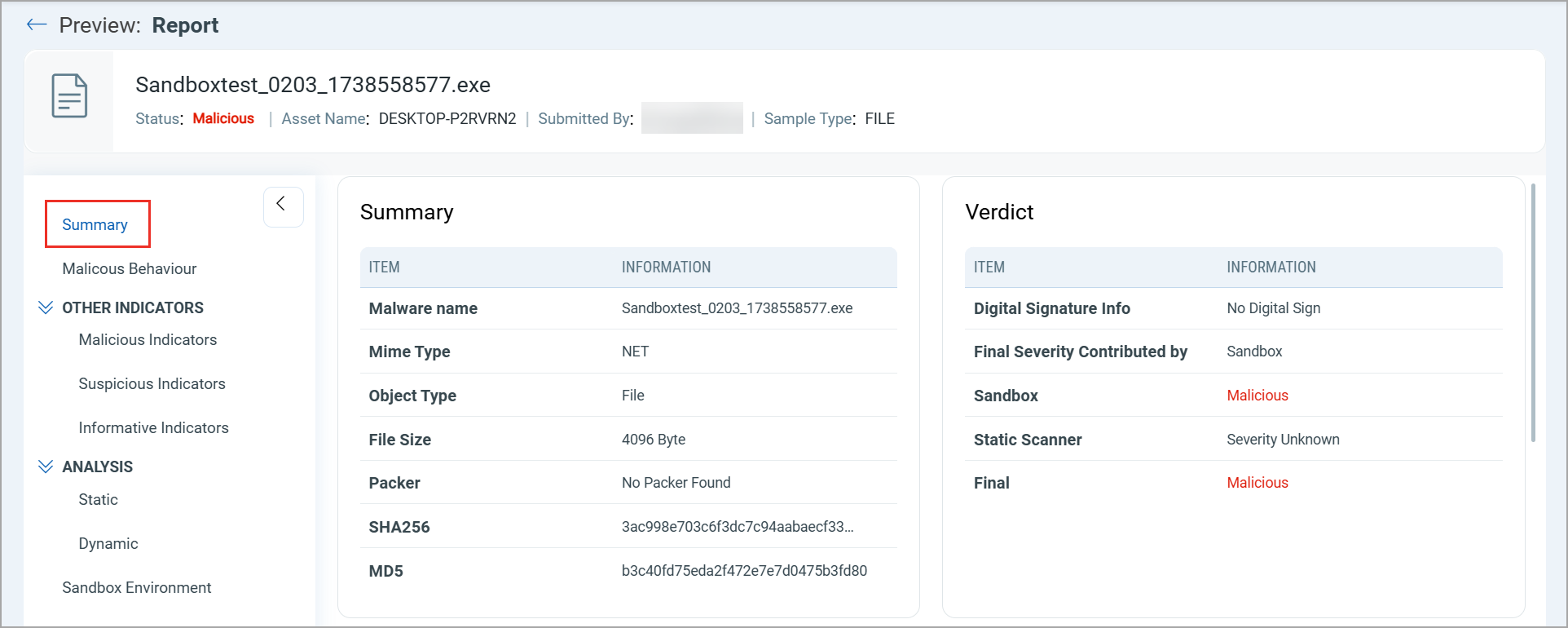Click the Digital Signature Info label
Viewport: 1568px width, 628px height.
[1051, 308]
